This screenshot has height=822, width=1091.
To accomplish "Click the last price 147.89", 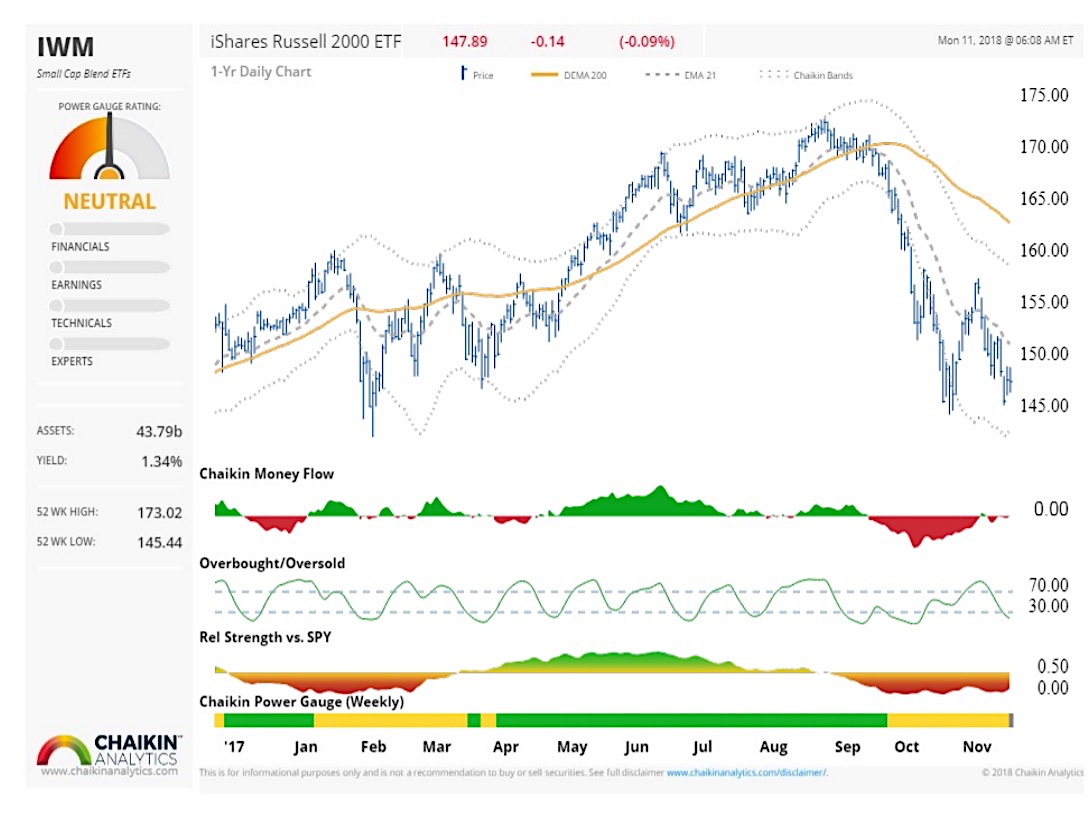I will pos(465,42).
